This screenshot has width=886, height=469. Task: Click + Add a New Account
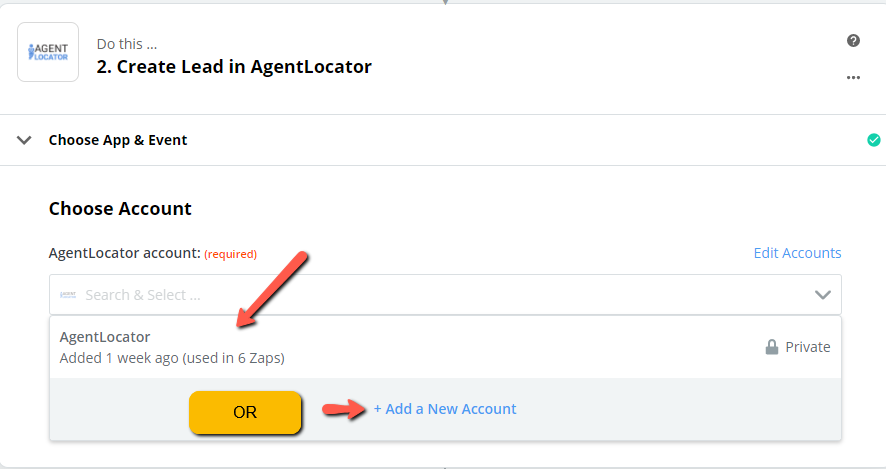click(x=445, y=409)
